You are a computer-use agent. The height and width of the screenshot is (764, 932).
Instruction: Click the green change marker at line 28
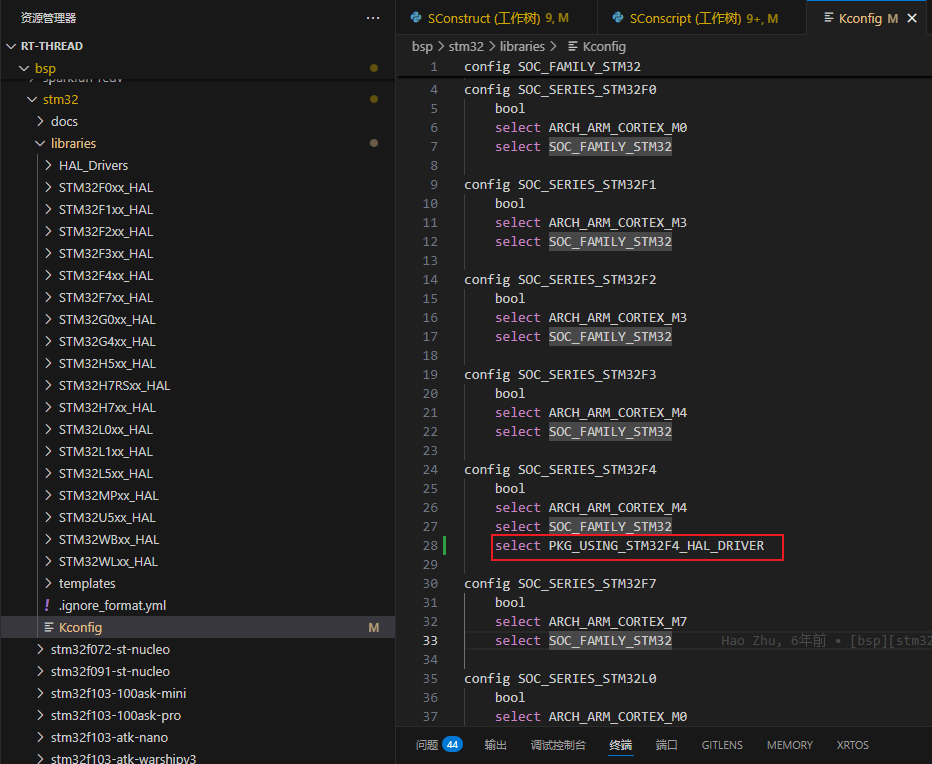[445, 546]
